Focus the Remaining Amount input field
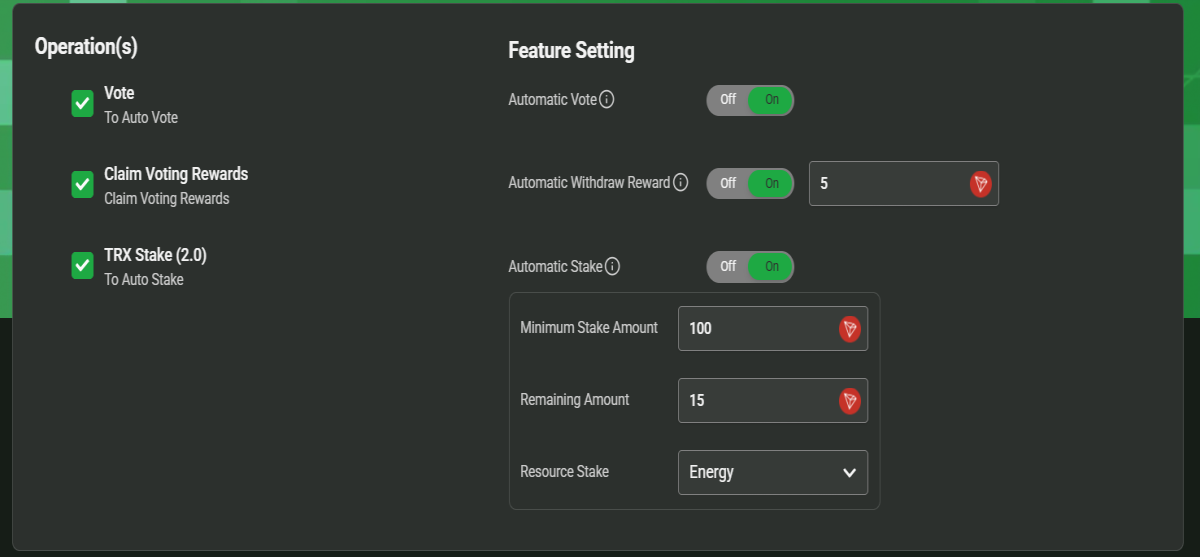This screenshot has height=557, width=1200. (x=773, y=400)
